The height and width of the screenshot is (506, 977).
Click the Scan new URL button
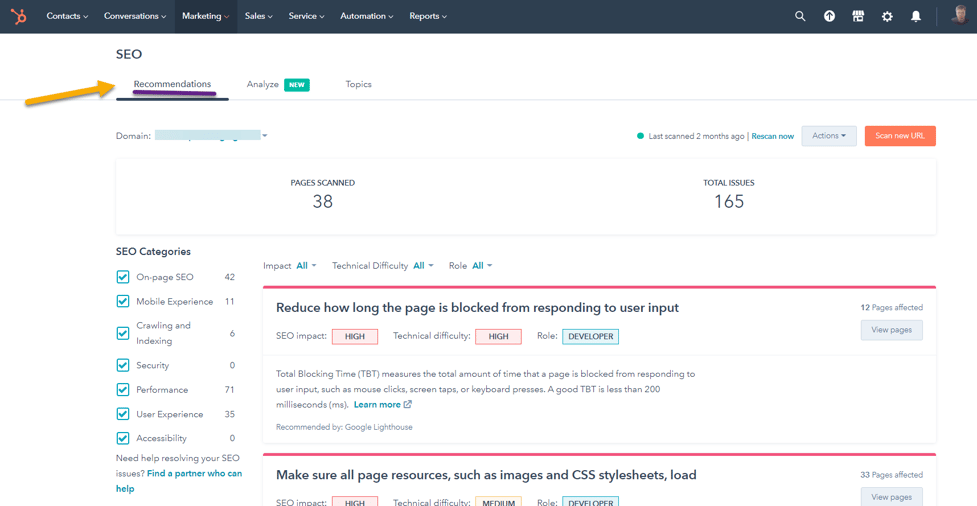[x=900, y=136]
